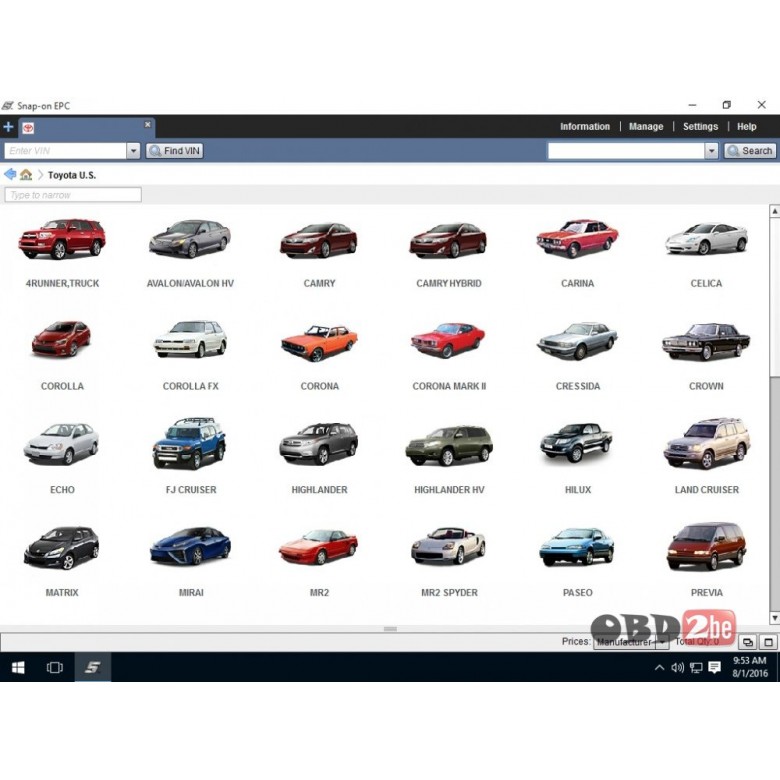Click the single-window icon in status bar
780x780 pixels.
point(768,642)
